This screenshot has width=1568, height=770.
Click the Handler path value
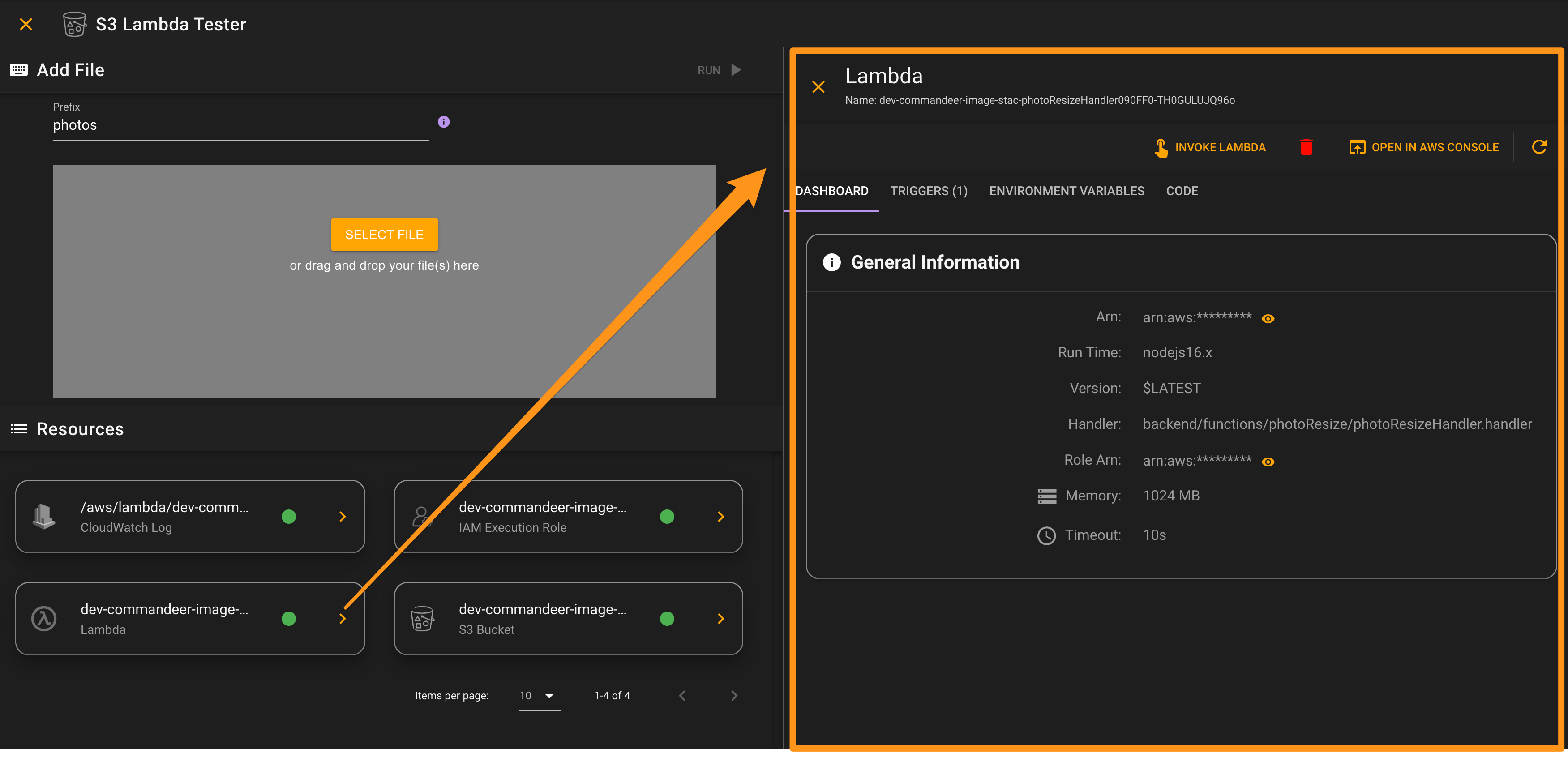[1337, 424]
